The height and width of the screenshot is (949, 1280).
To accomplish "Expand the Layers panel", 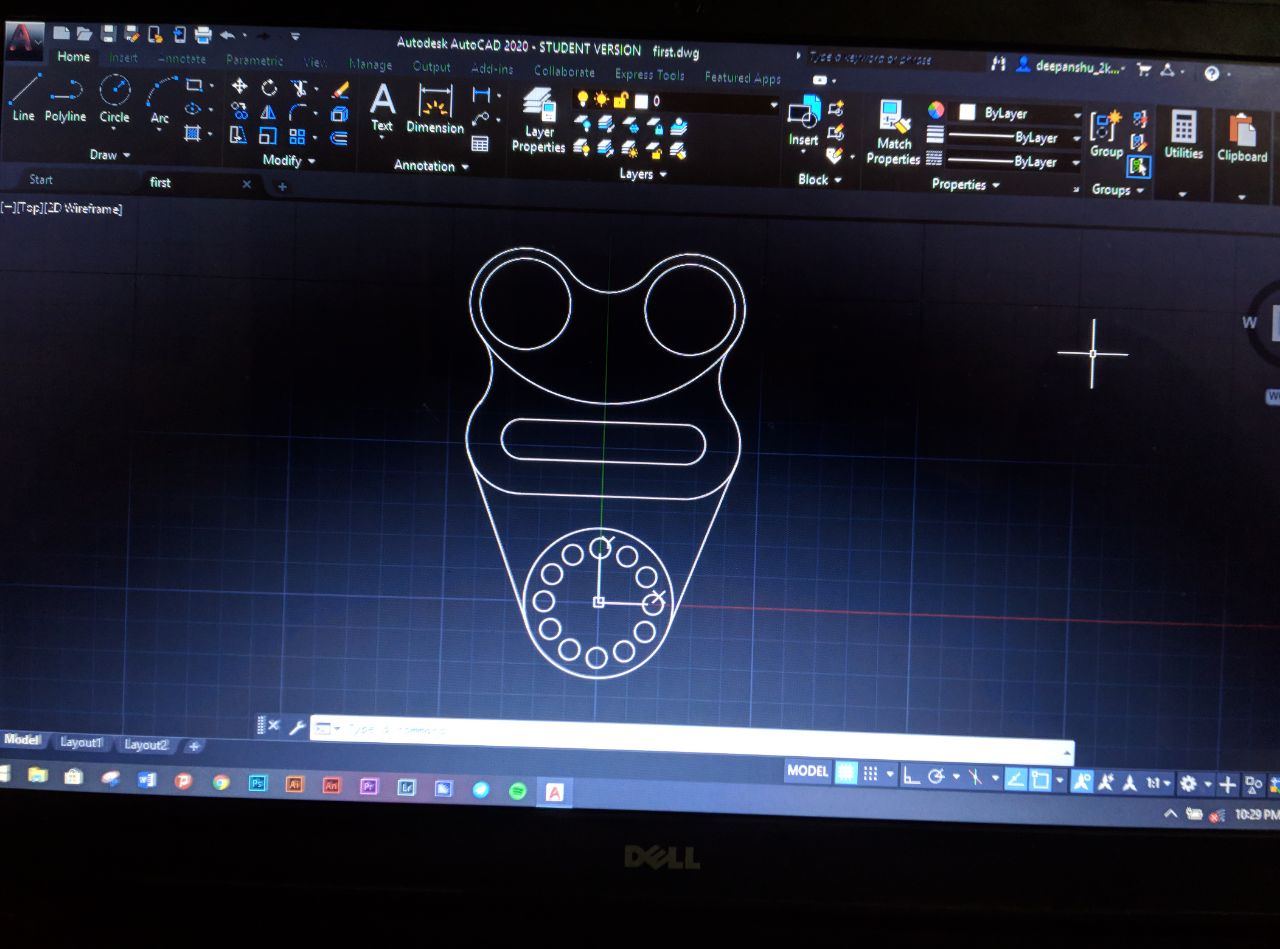I will pyautogui.click(x=643, y=174).
